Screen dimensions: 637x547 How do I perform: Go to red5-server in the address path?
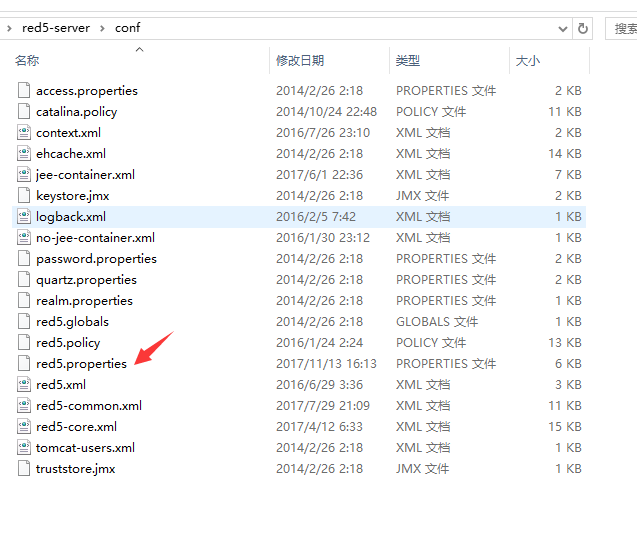pyautogui.click(x=56, y=28)
